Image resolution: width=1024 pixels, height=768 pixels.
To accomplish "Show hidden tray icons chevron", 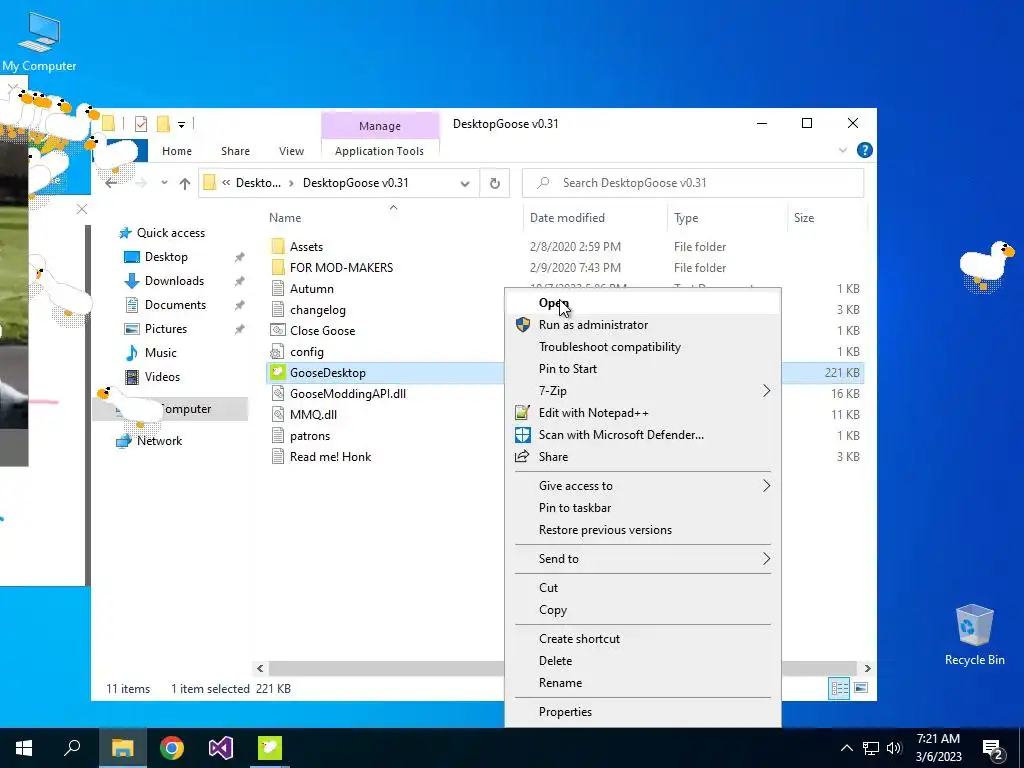I will point(846,748).
